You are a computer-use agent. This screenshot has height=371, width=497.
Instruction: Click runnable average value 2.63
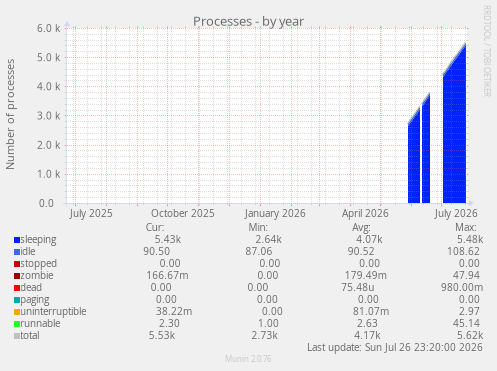pyautogui.click(x=367, y=323)
